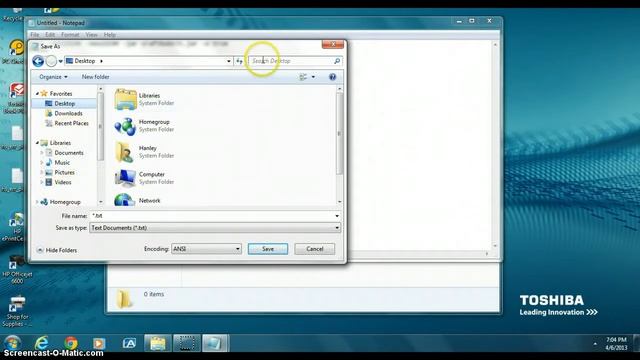
Task: Open recent locations dropdown beside nav arrows
Action: pos(60,61)
